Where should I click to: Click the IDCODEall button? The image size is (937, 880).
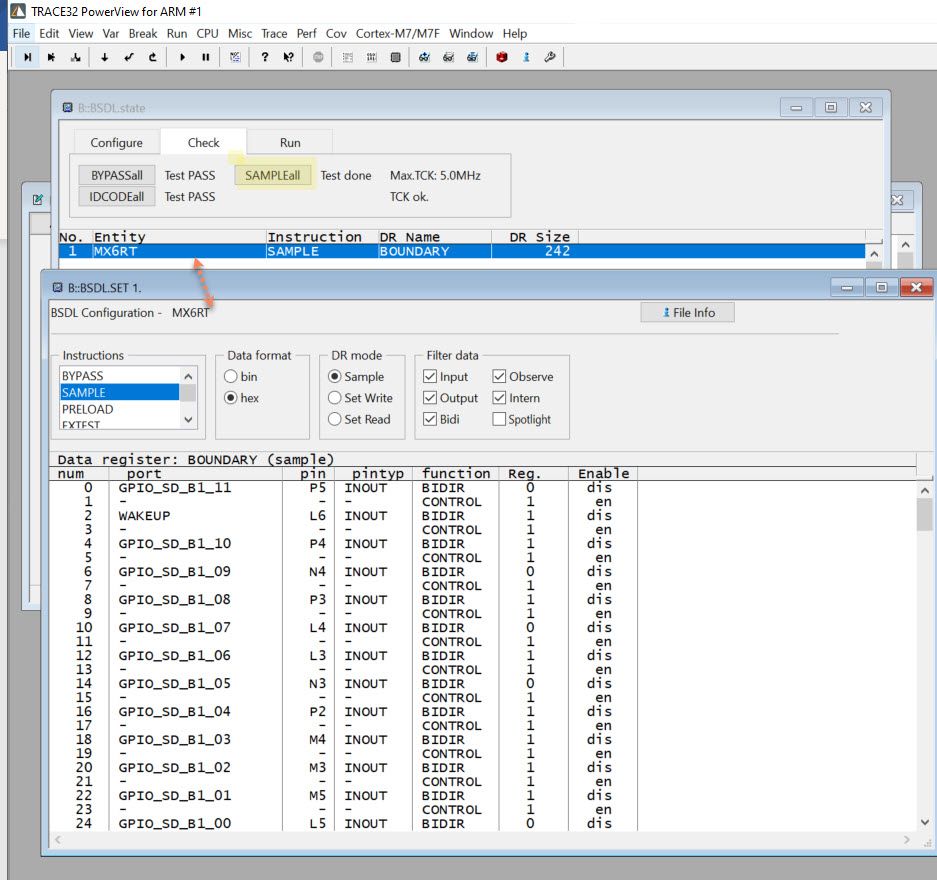pos(117,197)
